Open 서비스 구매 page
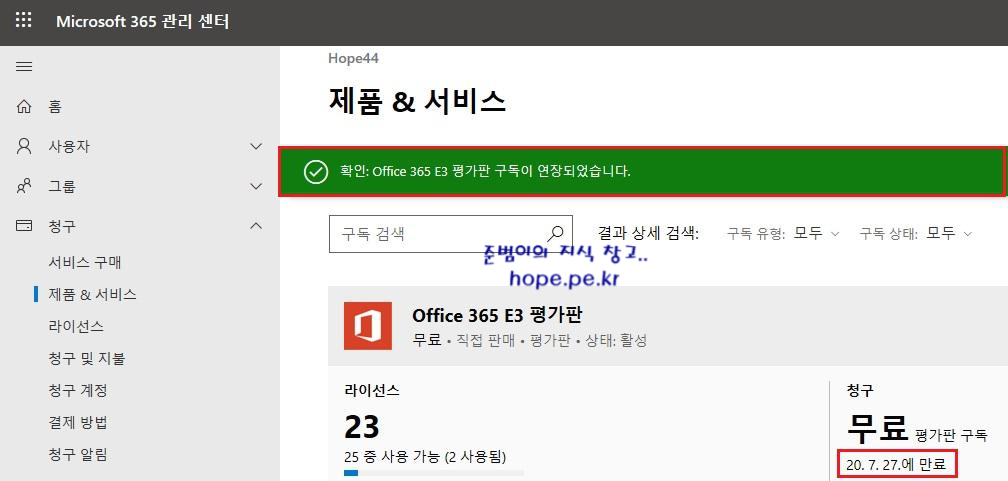 coord(85,262)
